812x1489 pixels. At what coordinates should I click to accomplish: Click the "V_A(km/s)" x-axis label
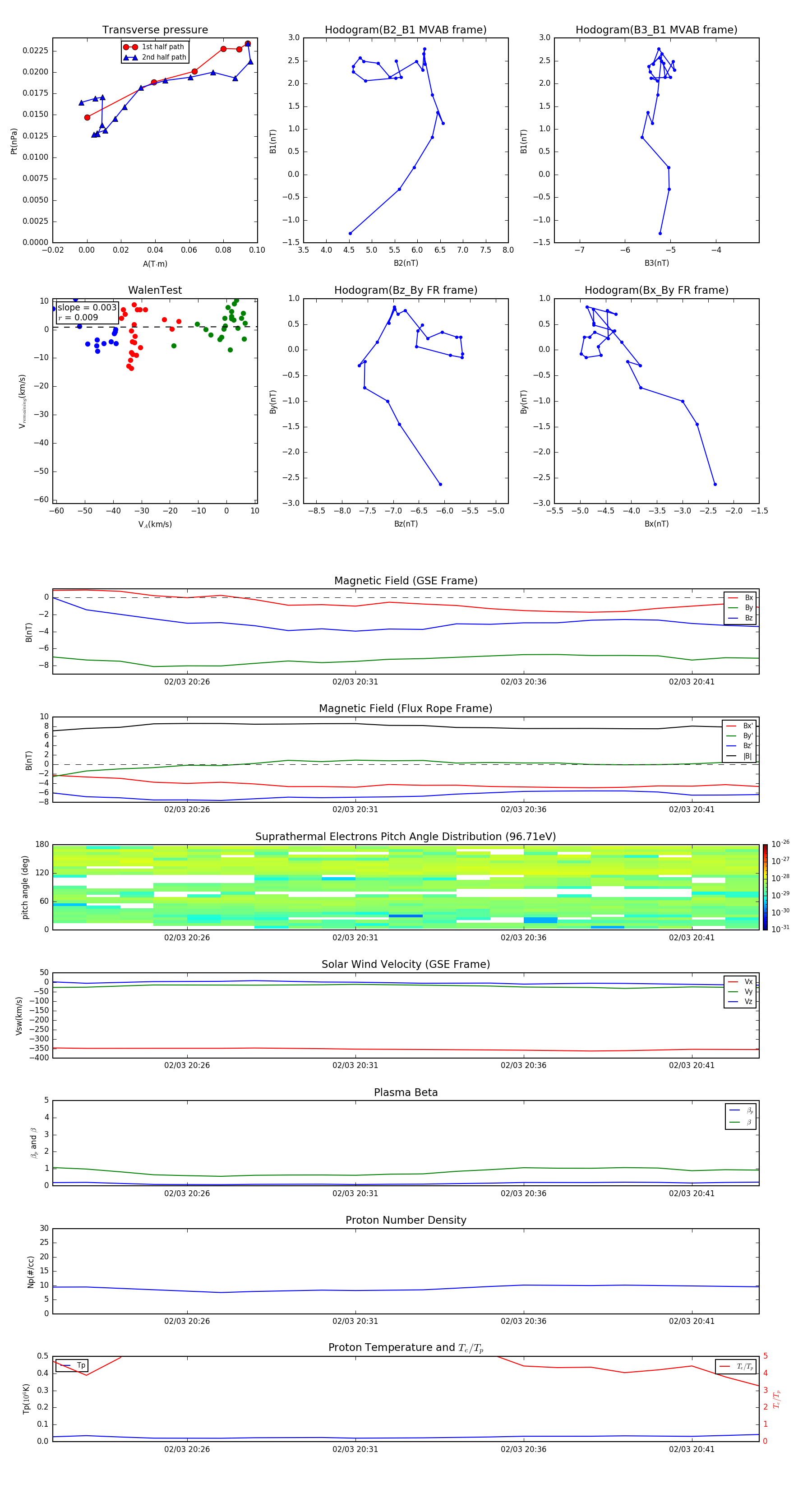(x=155, y=524)
